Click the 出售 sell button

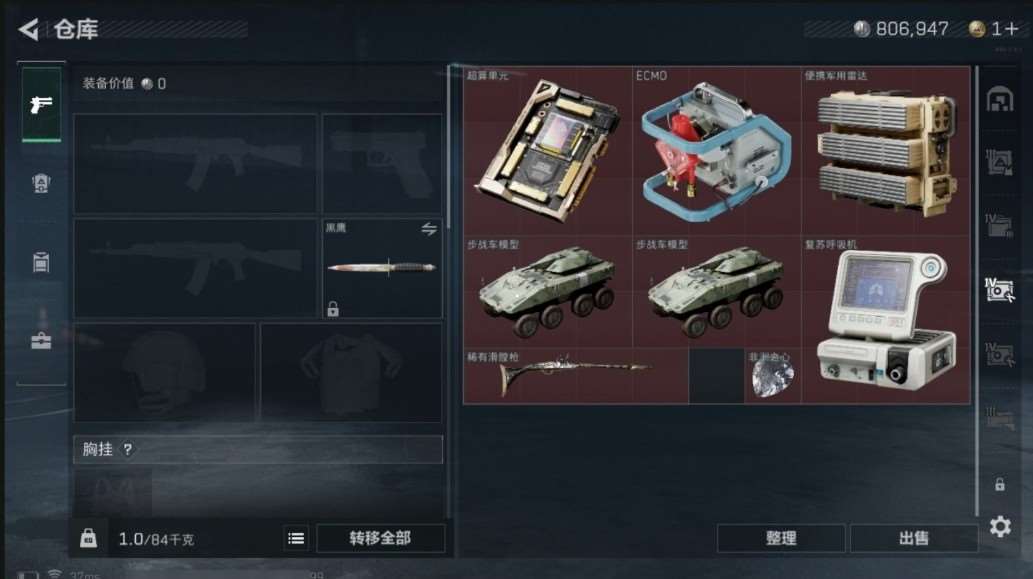[x=914, y=538]
